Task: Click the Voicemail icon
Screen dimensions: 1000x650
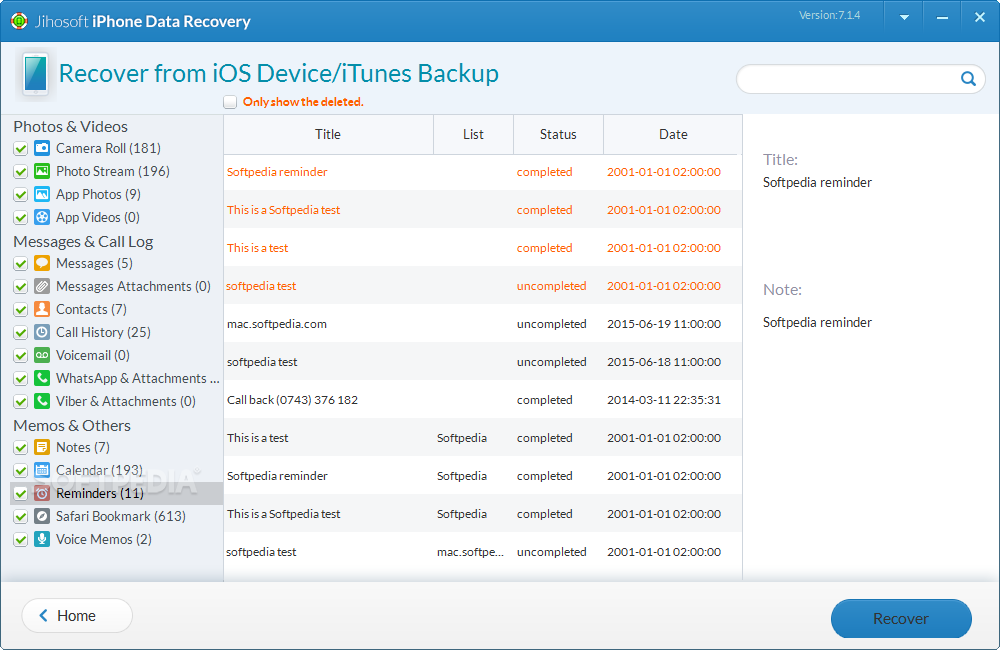Action: [x=42, y=355]
